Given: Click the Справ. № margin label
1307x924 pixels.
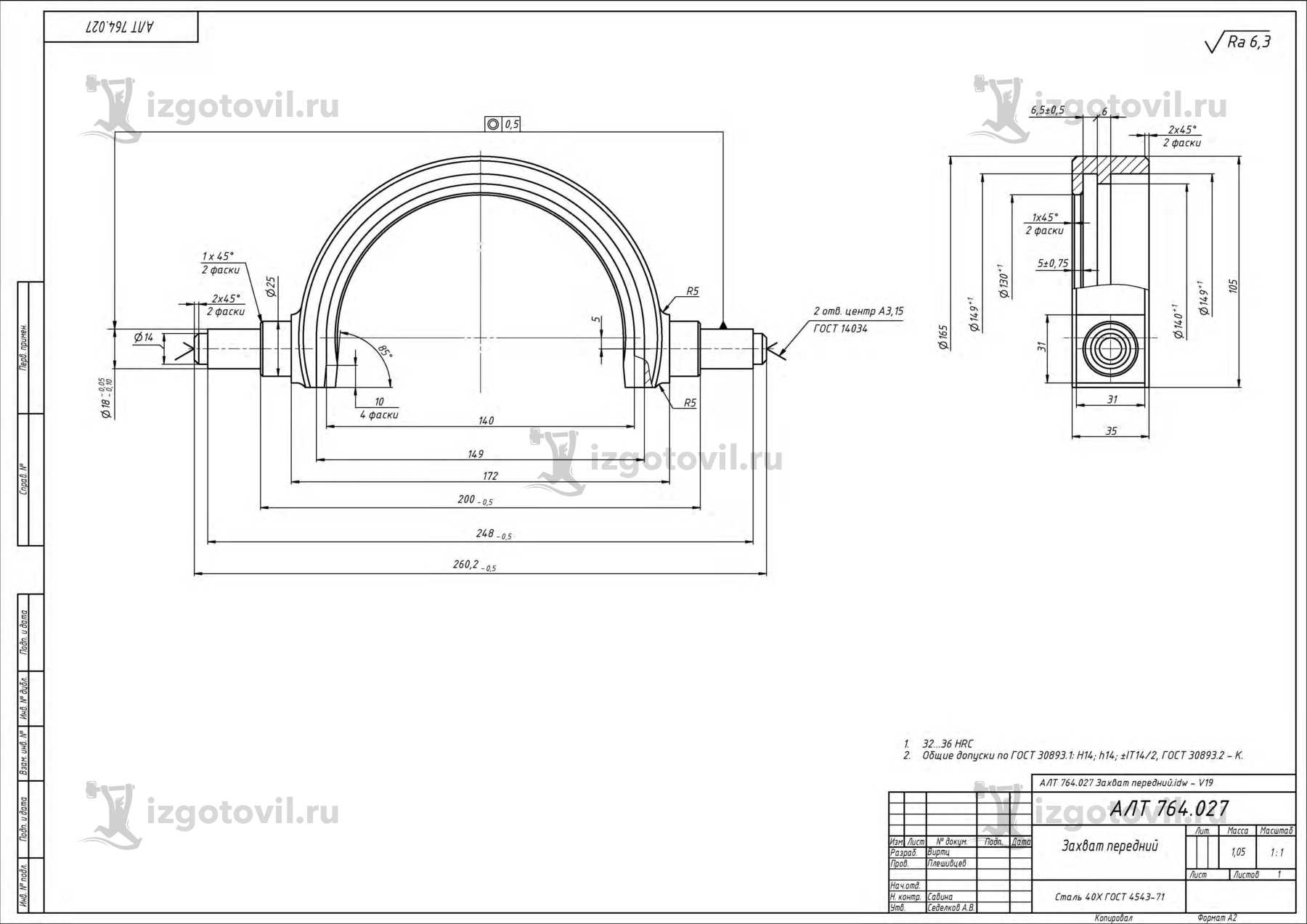Looking at the screenshot, I should tap(24, 480).
